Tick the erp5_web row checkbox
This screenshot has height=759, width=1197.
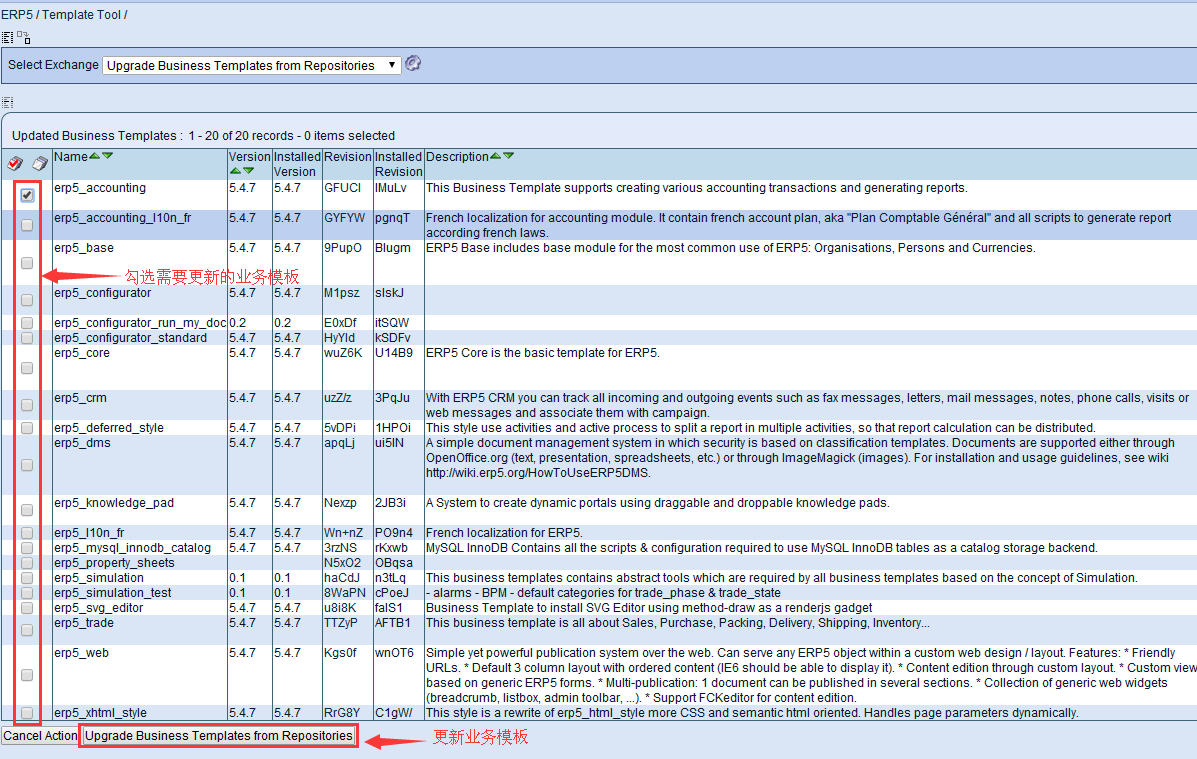(27, 675)
